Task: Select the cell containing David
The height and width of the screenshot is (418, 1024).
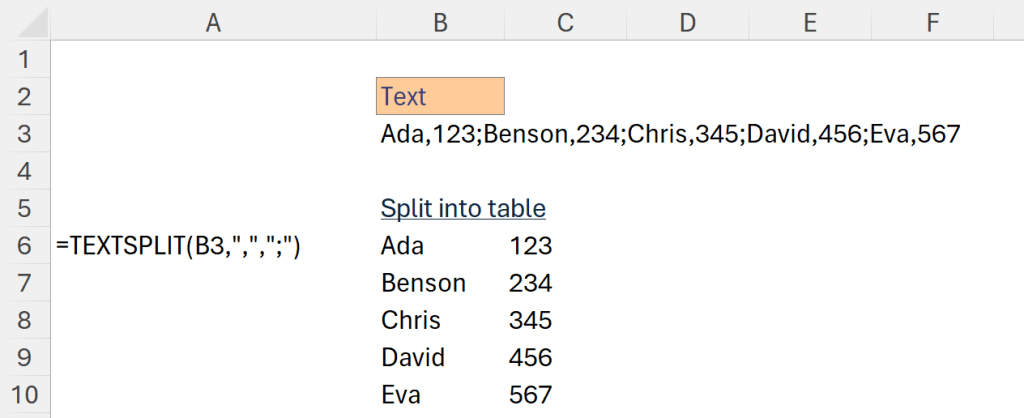Action: (440, 357)
